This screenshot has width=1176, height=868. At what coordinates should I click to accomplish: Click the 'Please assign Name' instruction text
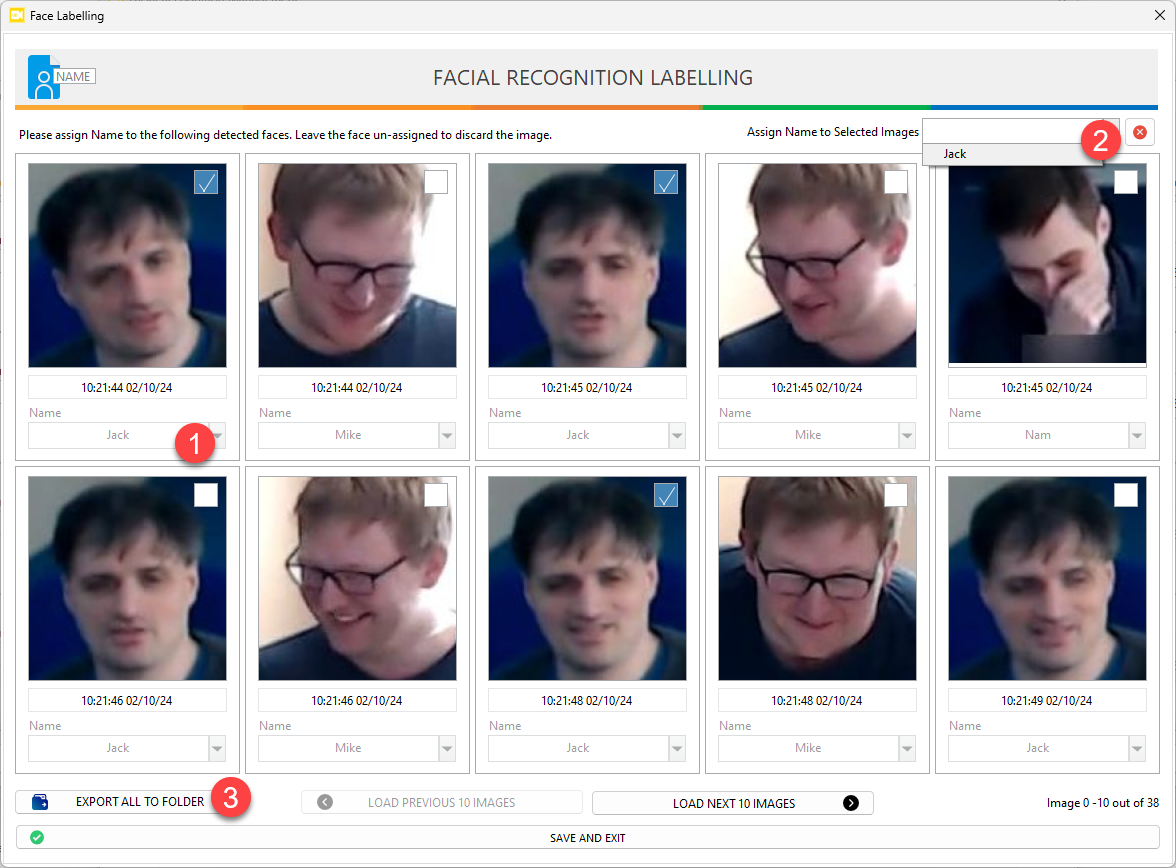285,135
